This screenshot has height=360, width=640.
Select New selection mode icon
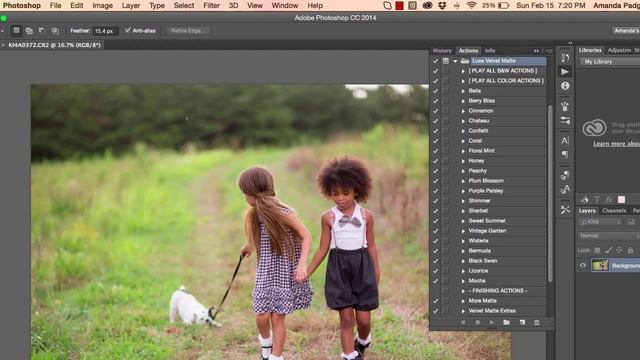(16, 31)
